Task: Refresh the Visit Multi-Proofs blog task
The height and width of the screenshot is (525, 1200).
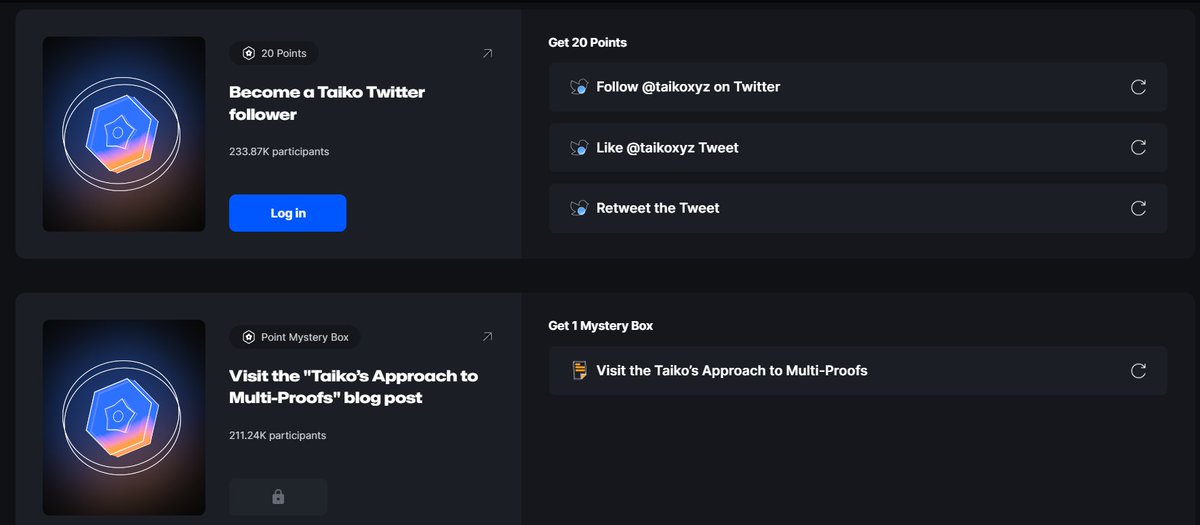Action: pyautogui.click(x=1138, y=371)
